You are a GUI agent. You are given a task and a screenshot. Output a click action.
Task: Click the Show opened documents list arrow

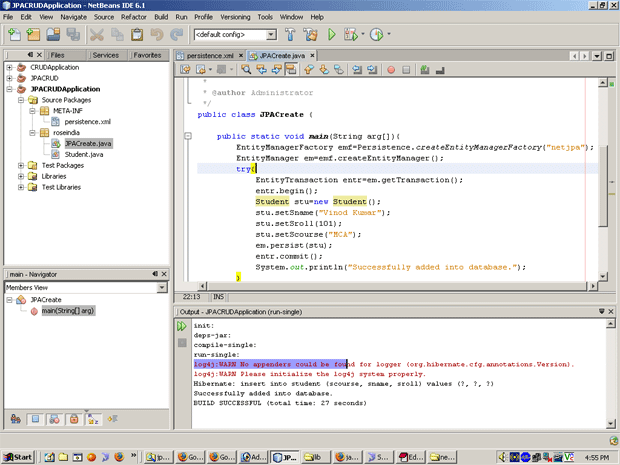tap(597, 56)
